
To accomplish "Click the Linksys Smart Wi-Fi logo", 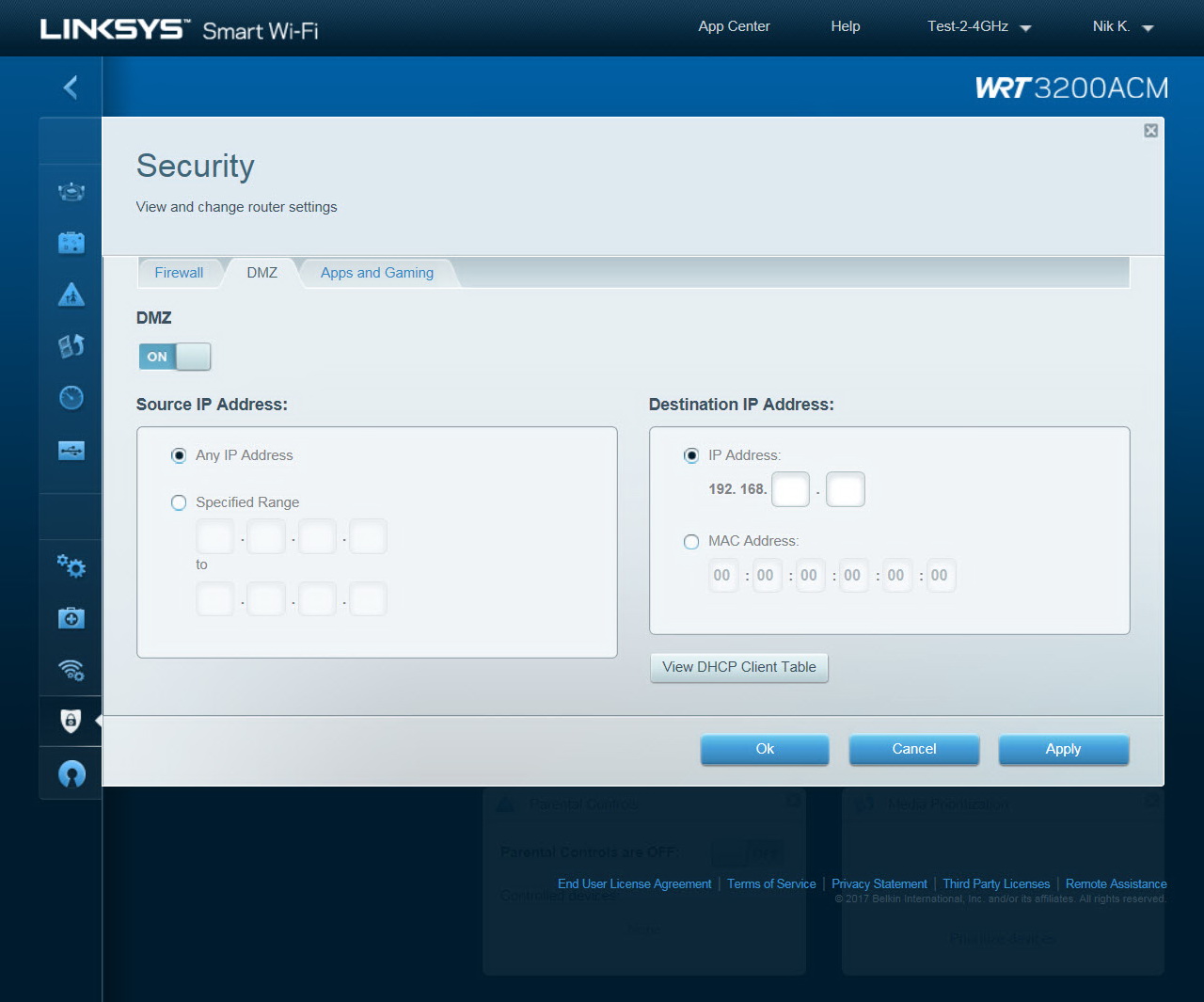I will pos(179,29).
